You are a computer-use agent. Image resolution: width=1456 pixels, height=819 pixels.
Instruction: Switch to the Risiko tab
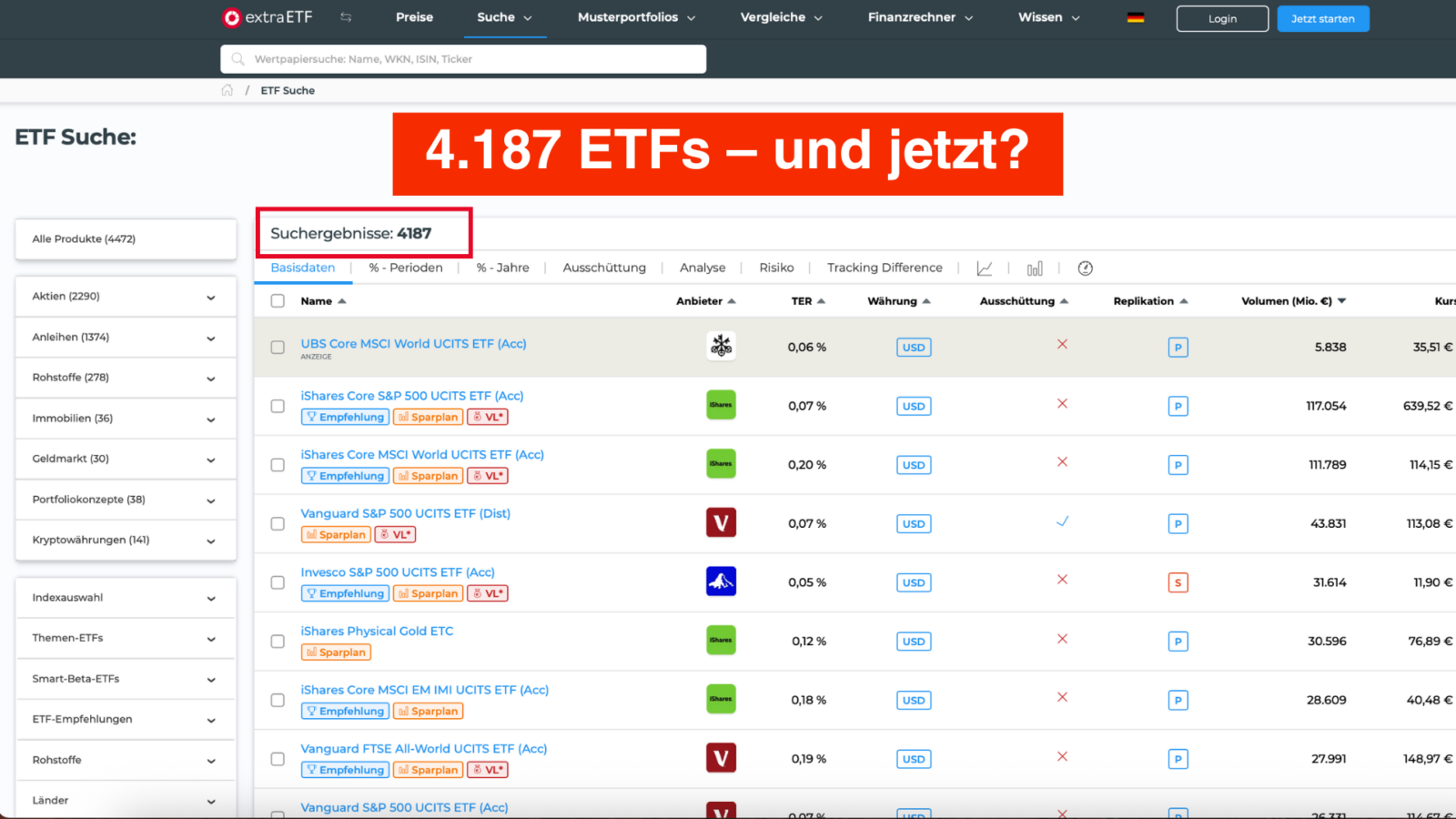pos(776,268)
